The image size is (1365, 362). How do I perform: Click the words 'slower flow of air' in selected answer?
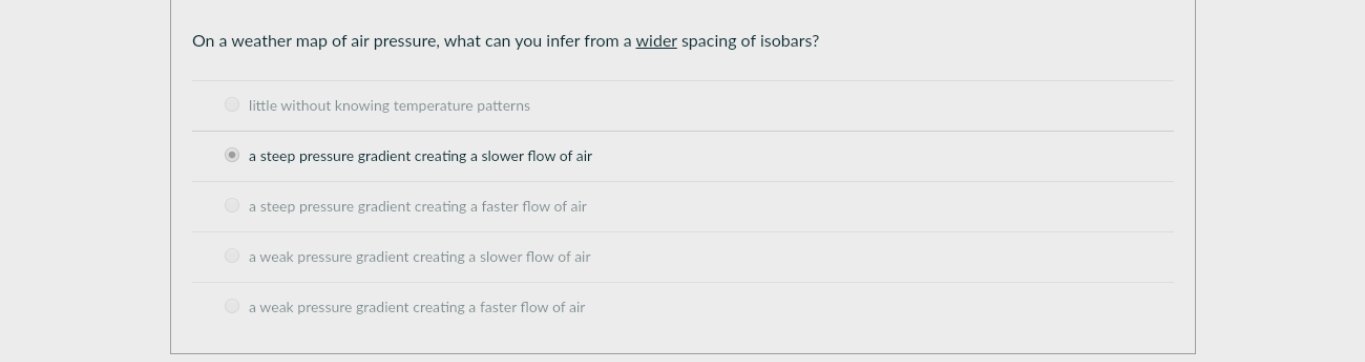pos(537,156)
